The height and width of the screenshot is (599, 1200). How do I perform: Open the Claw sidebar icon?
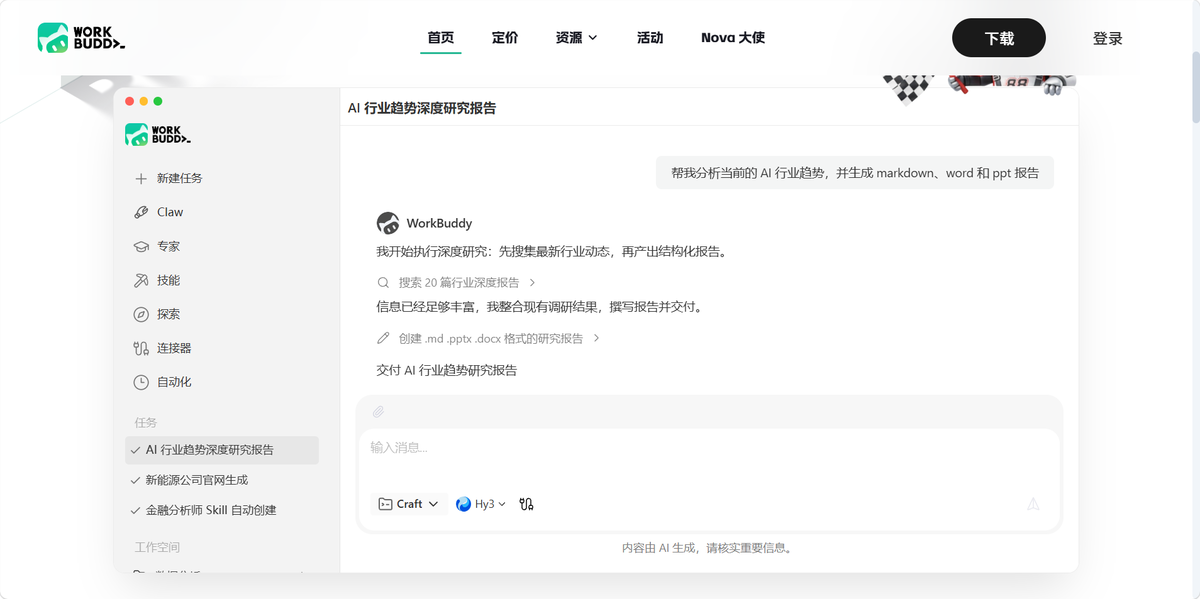coord(141,212)
